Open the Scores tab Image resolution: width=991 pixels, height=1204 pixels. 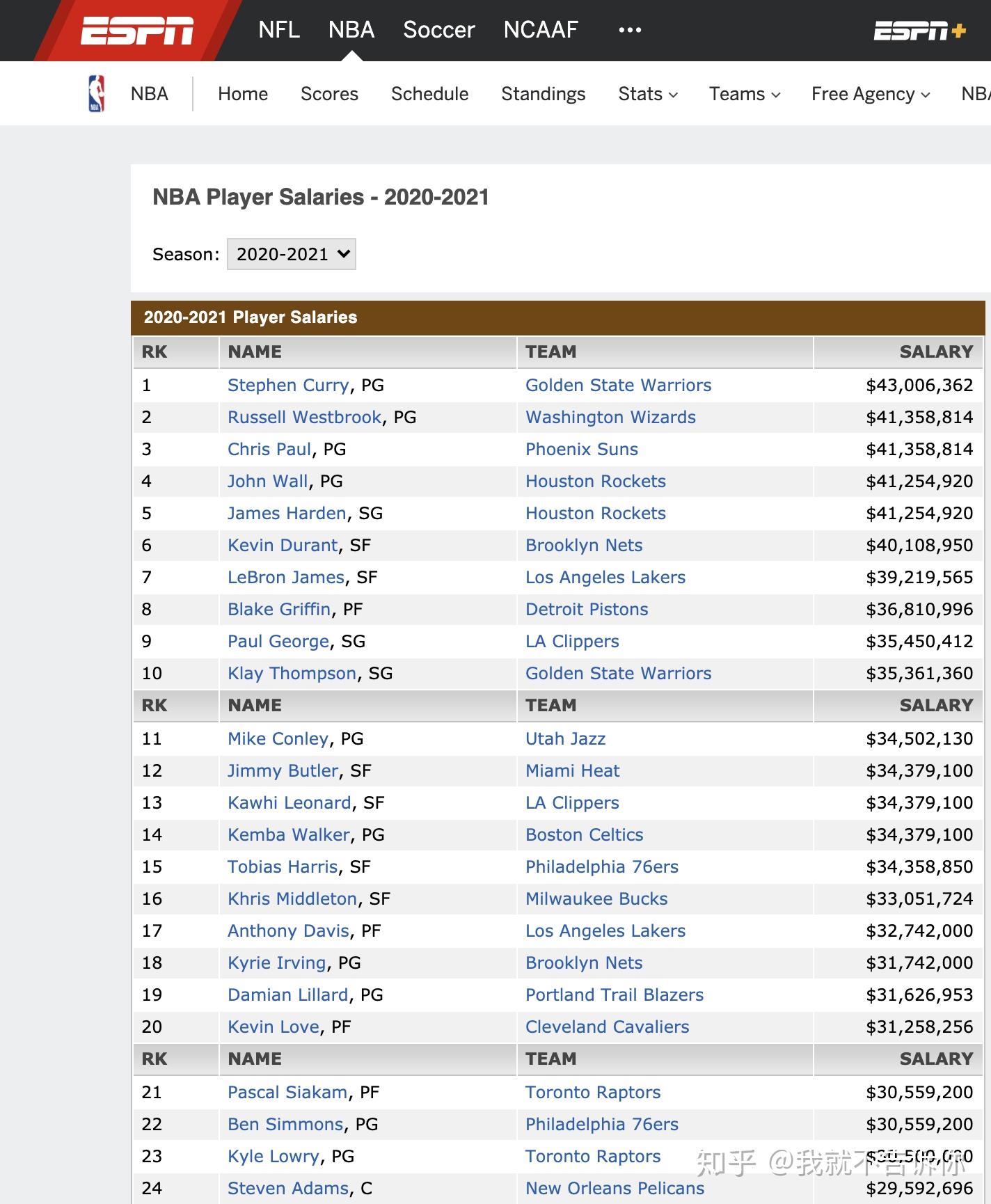click(x=329, y=94)
